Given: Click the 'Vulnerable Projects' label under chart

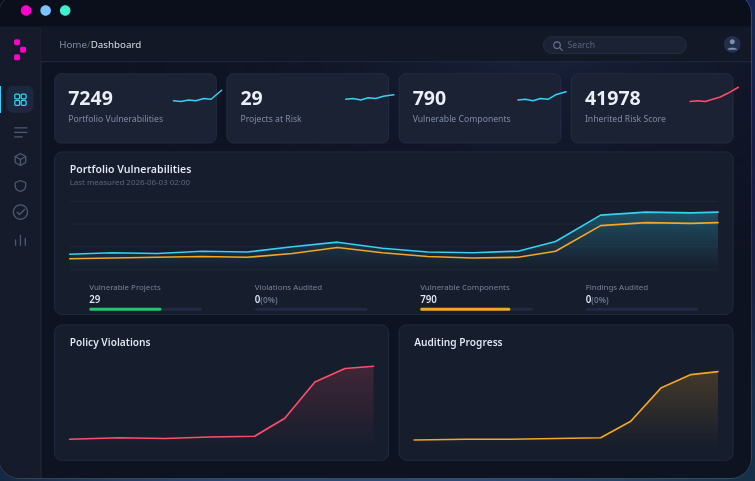Looking at the screenshot, I should point(125,287).
